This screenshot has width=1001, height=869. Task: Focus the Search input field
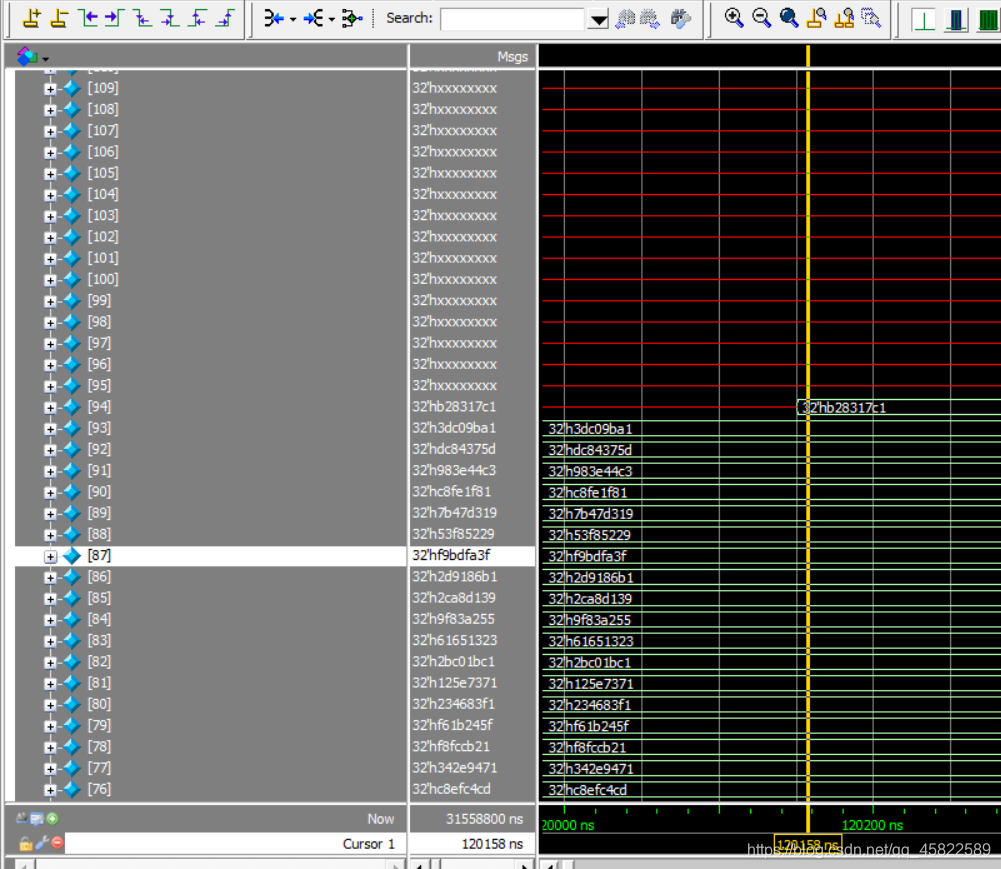tap(513, 19)
